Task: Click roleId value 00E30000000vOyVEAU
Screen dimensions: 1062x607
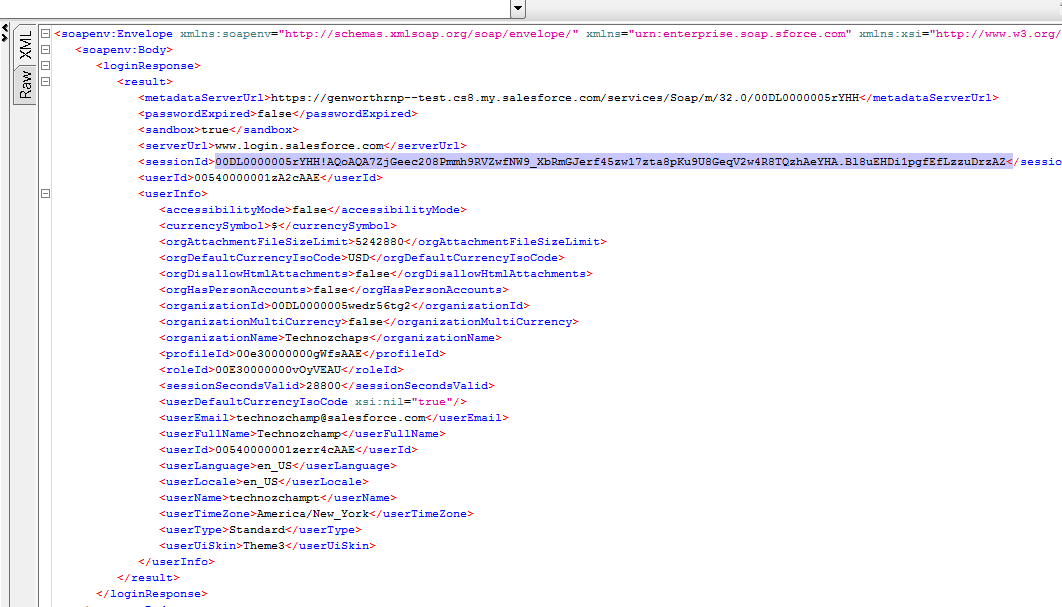Action: point(278,370)
